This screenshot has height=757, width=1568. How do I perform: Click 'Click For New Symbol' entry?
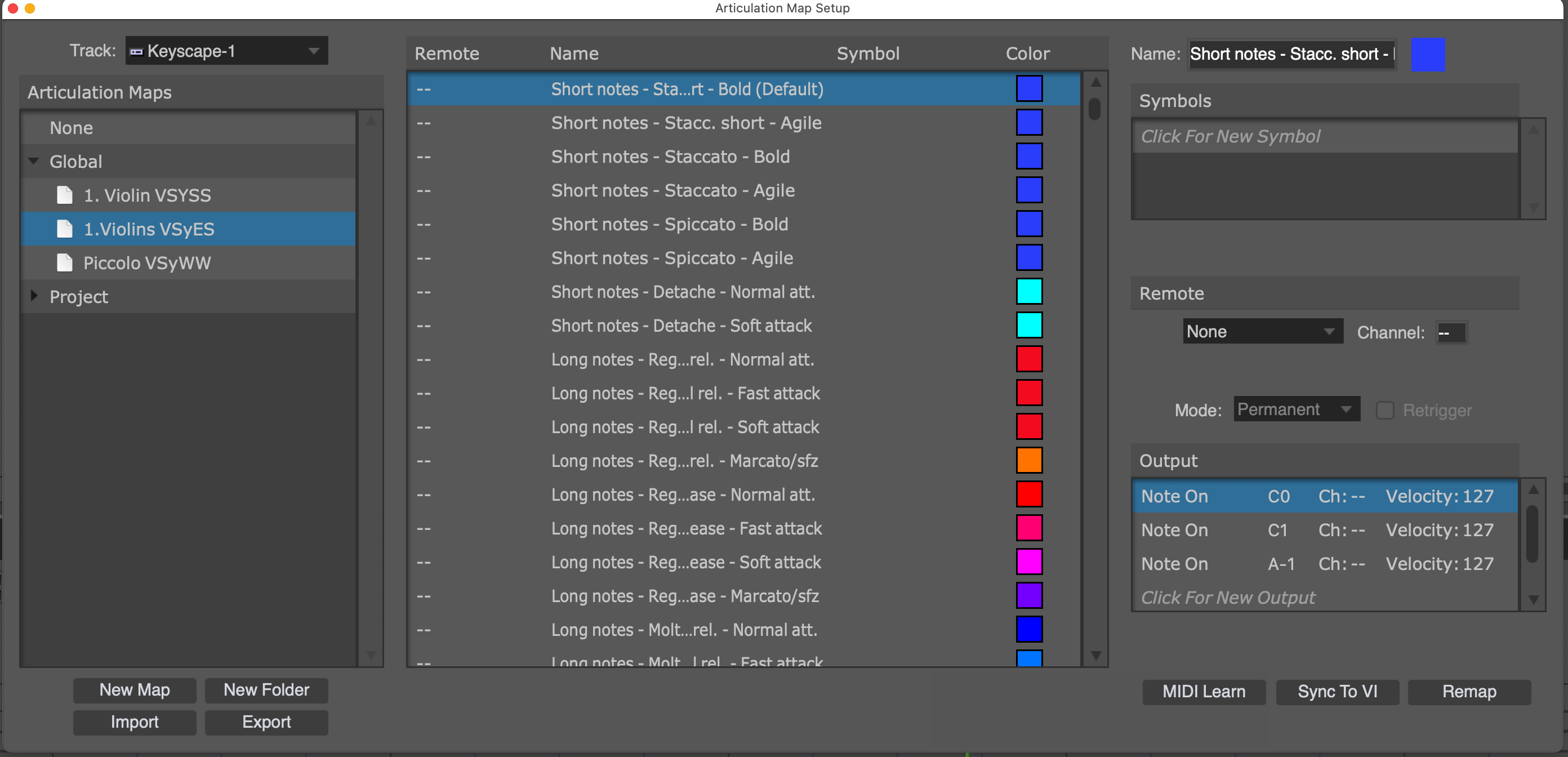[1325, 136]
